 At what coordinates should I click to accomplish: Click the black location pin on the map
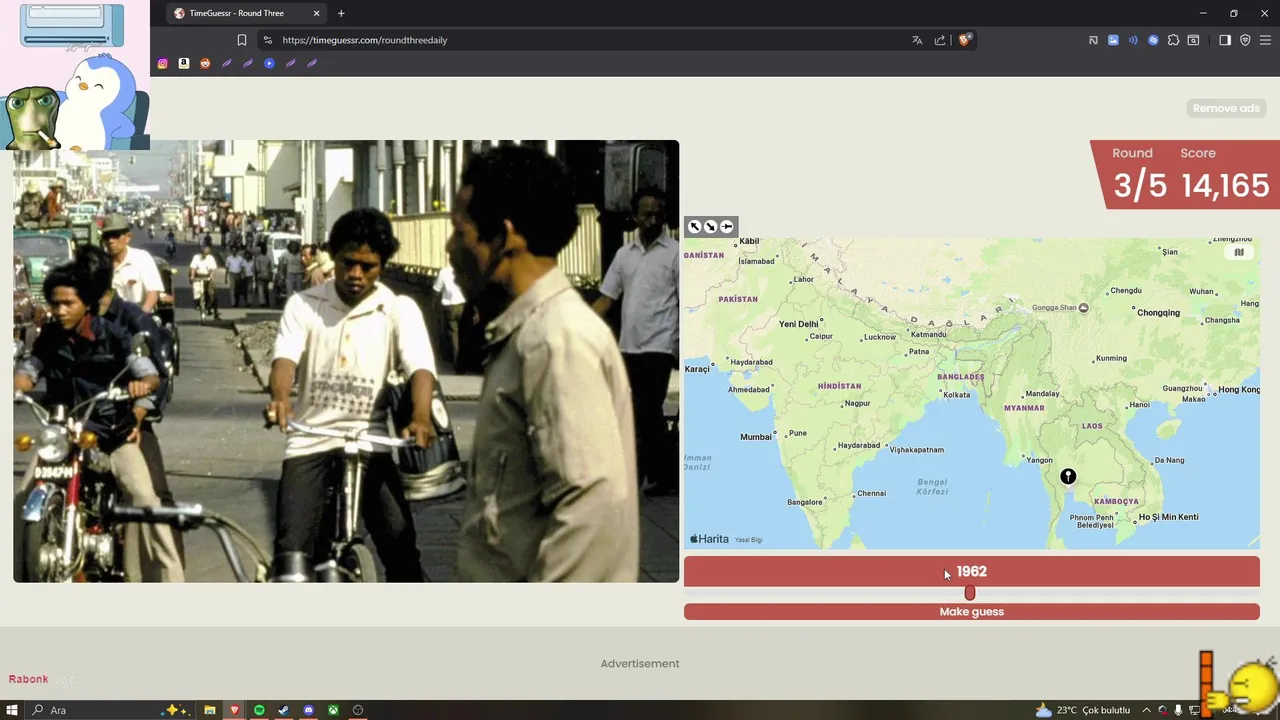(1068, 476)
